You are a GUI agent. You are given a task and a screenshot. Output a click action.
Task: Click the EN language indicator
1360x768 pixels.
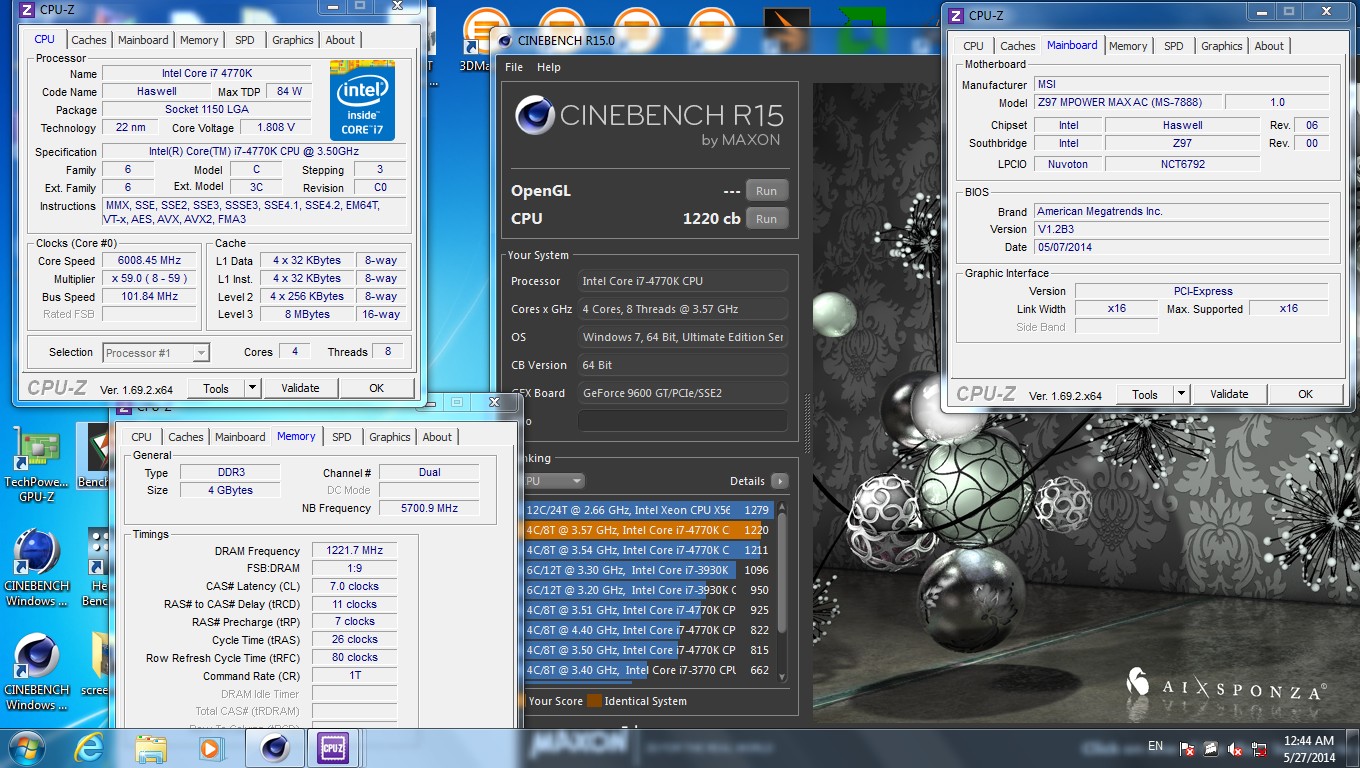(1155, 746)
